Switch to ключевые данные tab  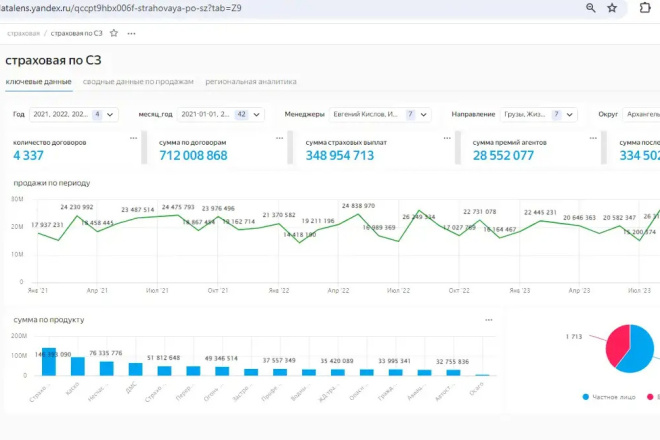click(39, 82)
